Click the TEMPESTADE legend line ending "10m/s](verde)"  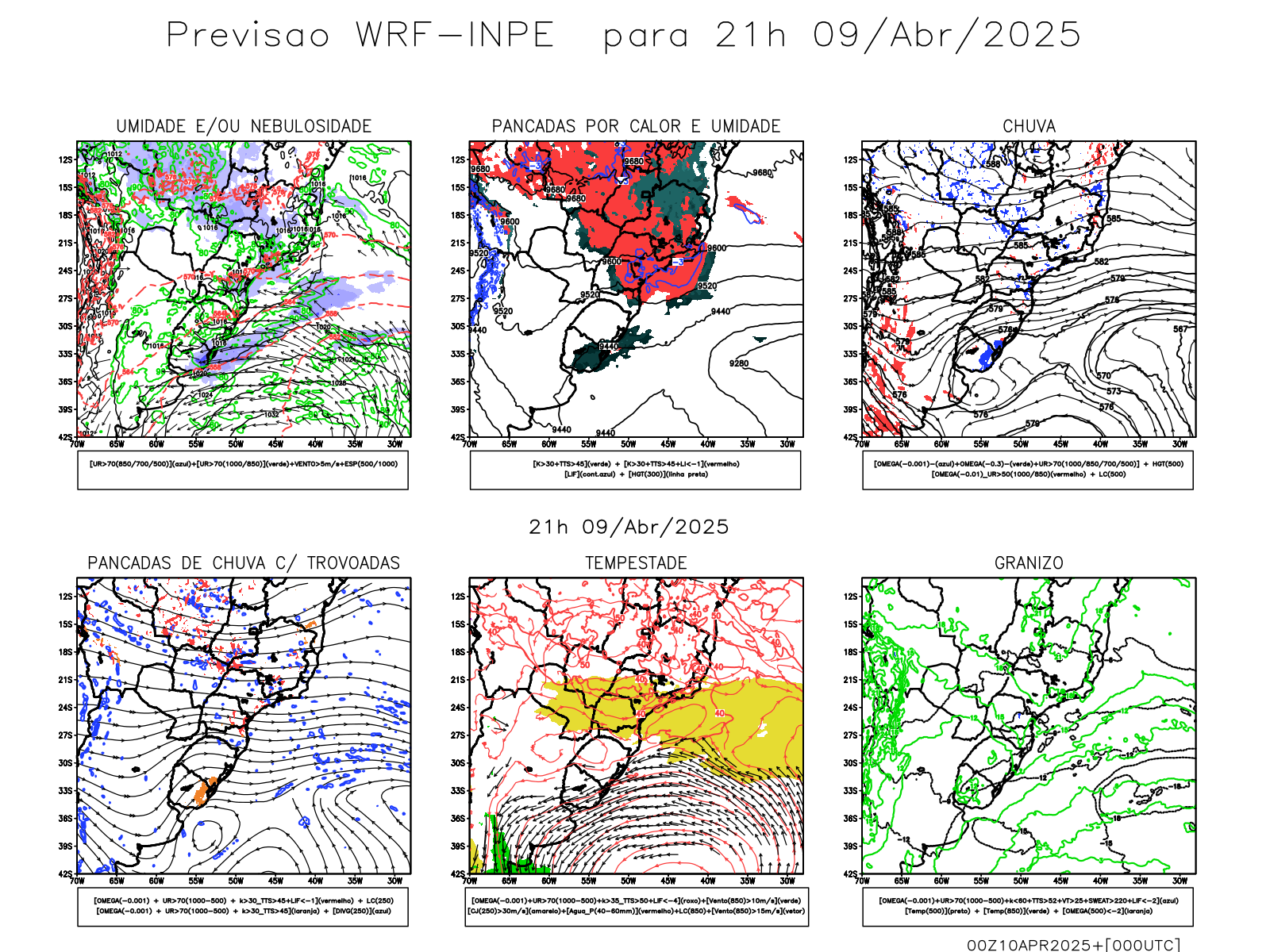click(x=636, y=900)
